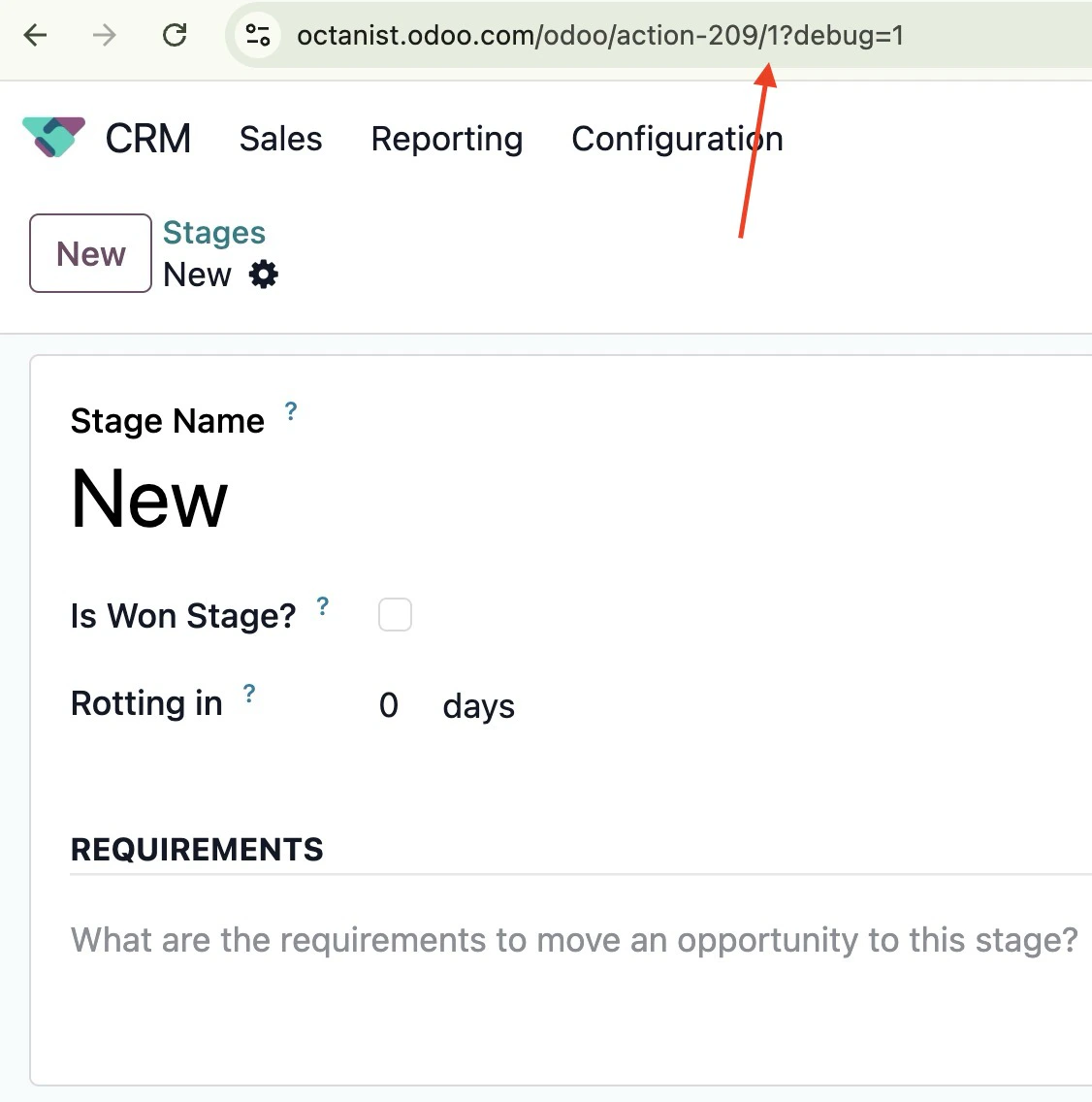1092x1102 pixels.
Task: Go back to Stages breadcrumb
Action: (214, 233)
